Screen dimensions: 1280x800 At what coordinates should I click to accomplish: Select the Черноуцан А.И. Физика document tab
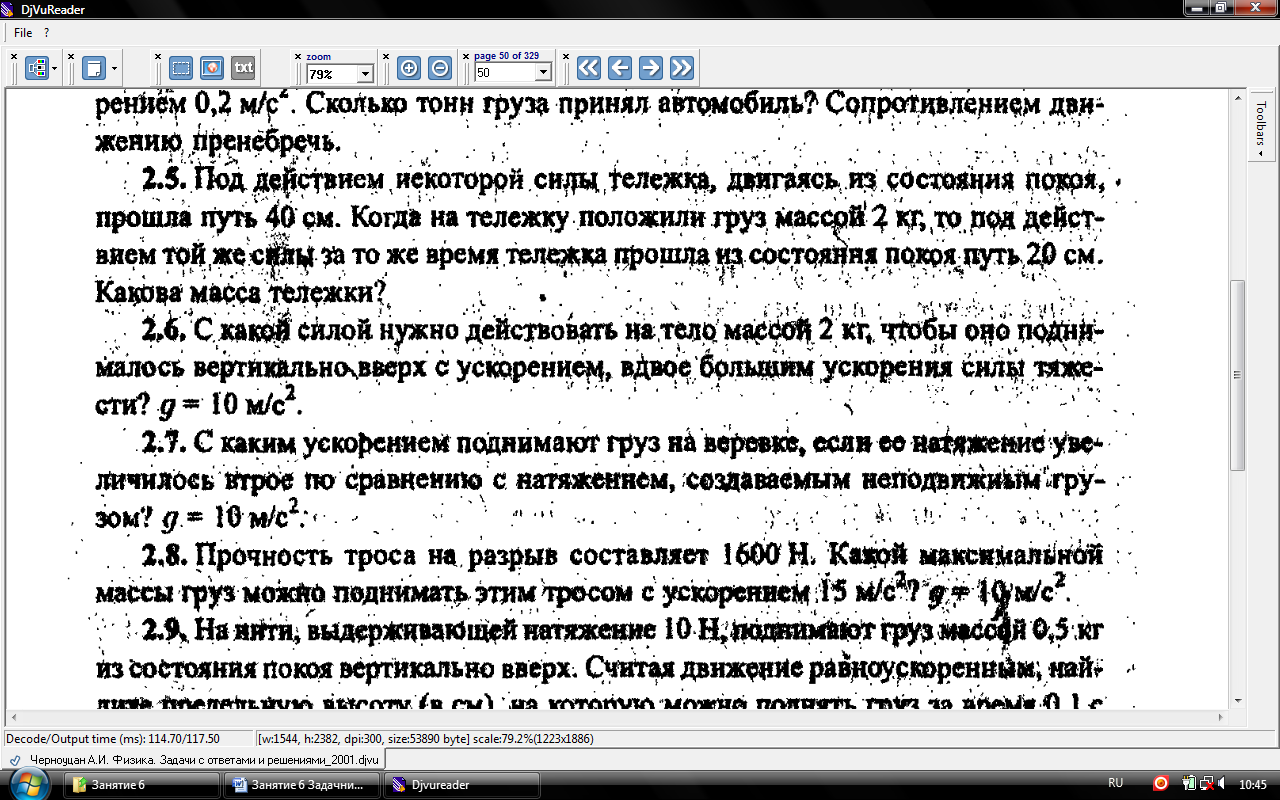[x=194, y=760]
